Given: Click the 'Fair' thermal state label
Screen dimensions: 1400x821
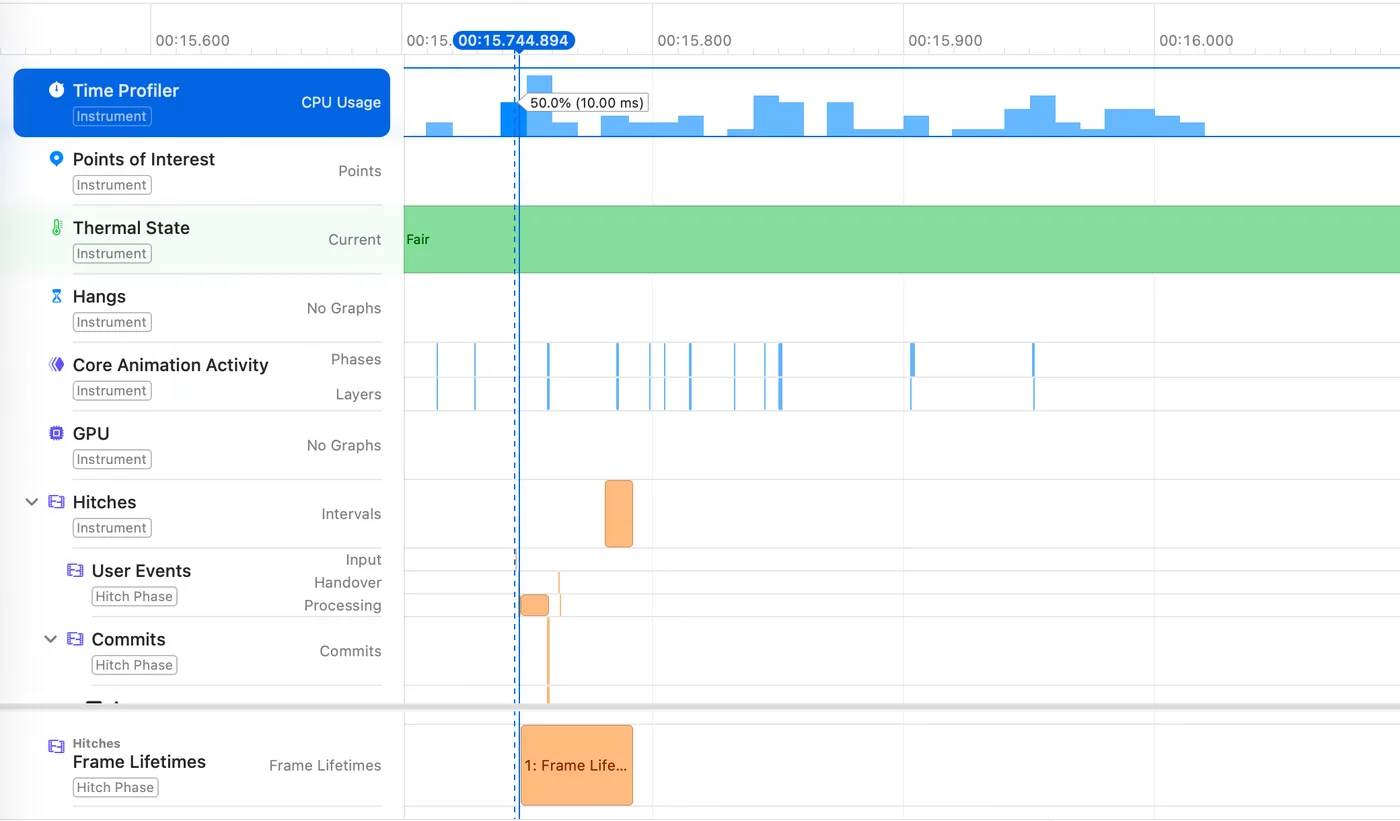Looking at the screenshot, I should pos(418,240).
